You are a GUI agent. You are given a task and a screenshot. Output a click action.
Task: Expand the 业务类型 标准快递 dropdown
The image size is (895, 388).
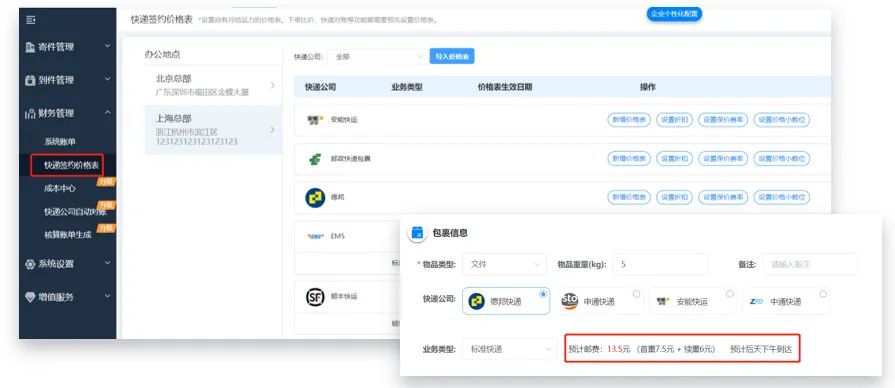click(510, 349)
